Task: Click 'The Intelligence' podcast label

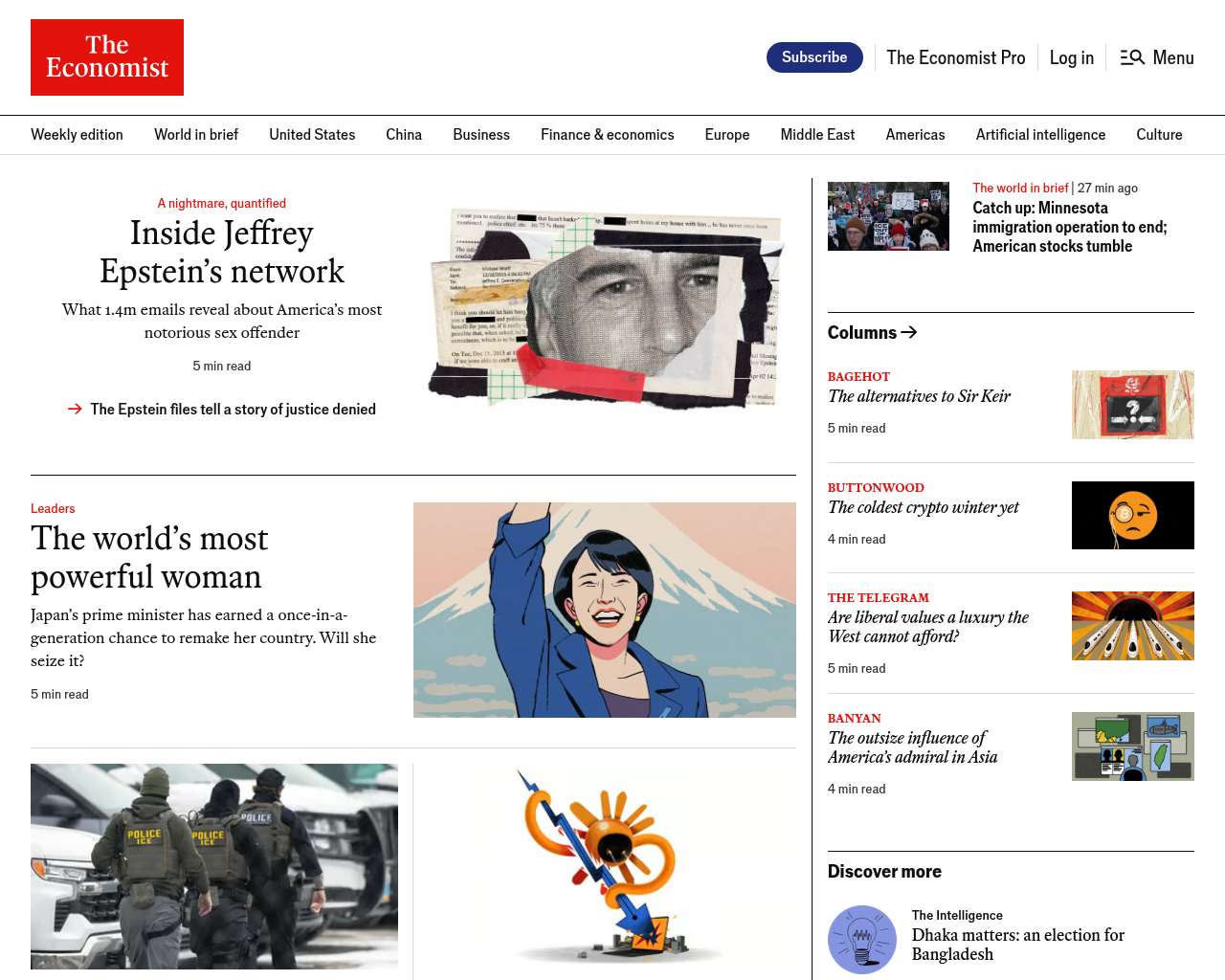Action: click(957, 916)
